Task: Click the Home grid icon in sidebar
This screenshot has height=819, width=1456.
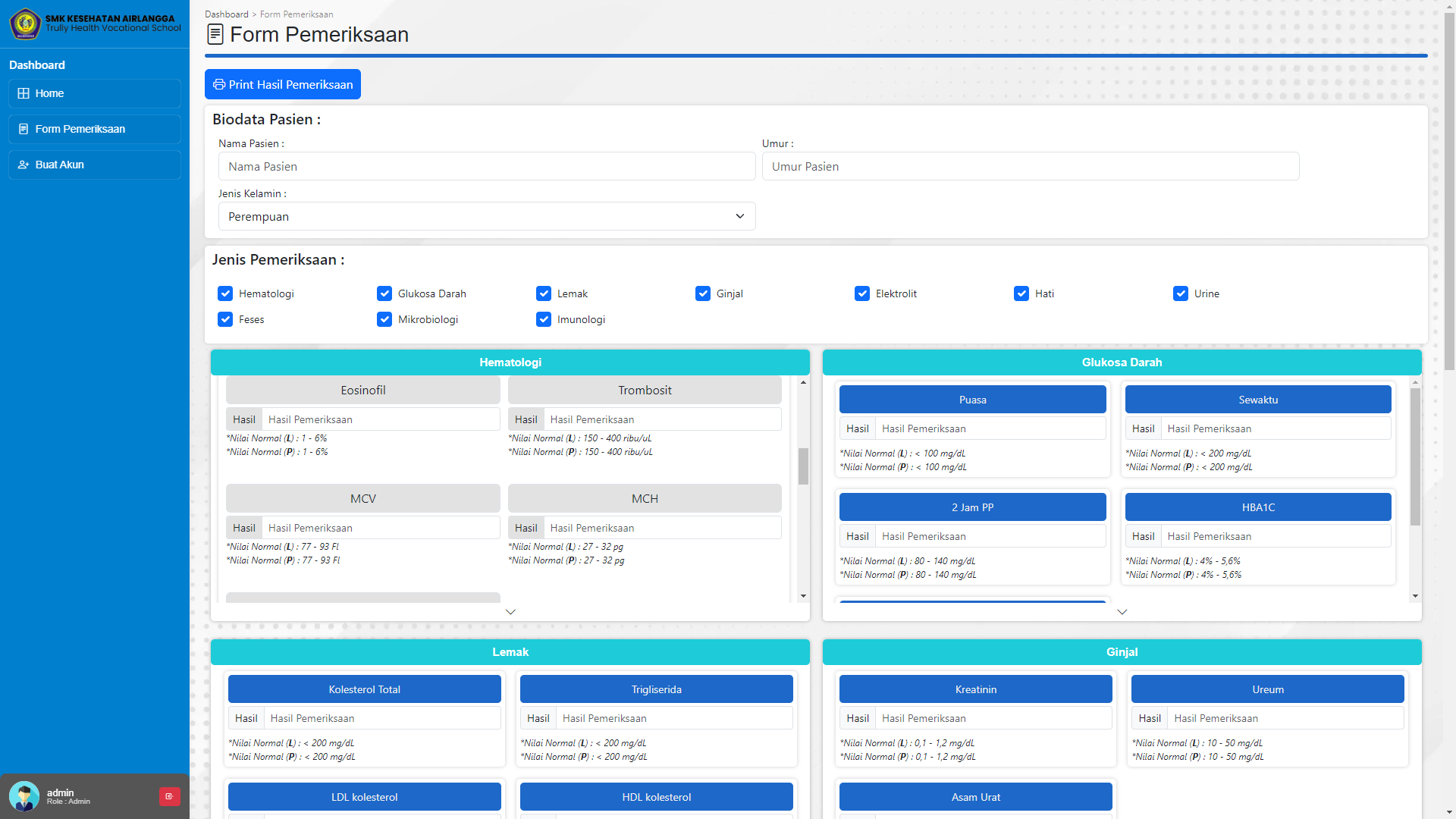Action: 24,93
